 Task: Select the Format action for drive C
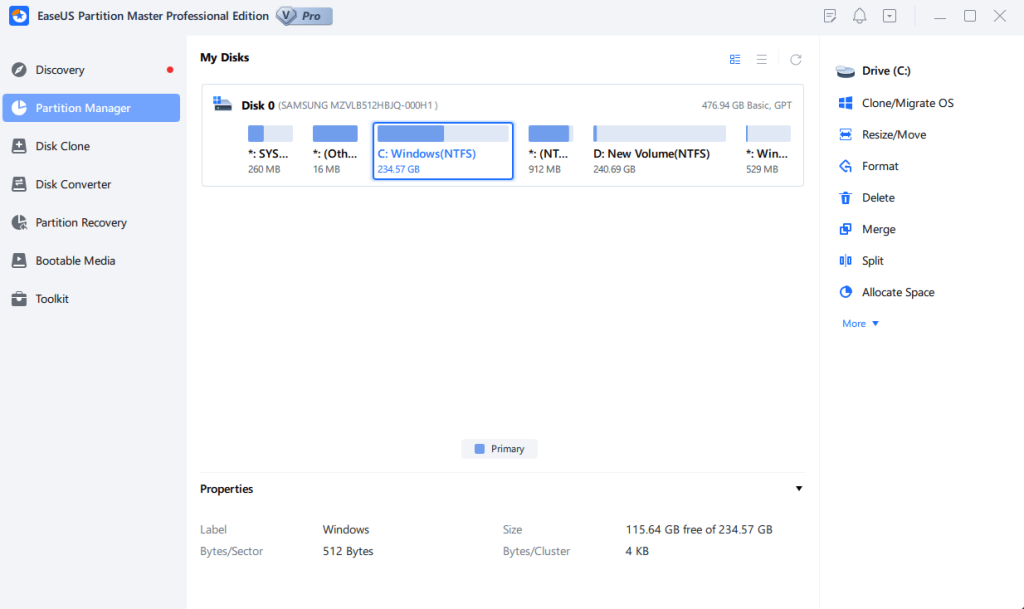point(876,166)
